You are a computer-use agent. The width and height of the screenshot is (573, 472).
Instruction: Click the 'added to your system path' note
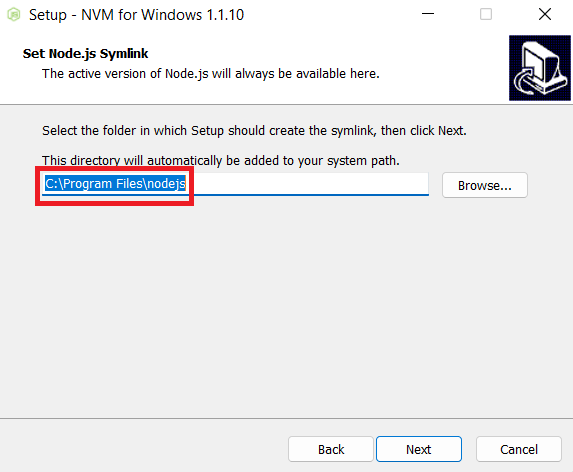221,160
